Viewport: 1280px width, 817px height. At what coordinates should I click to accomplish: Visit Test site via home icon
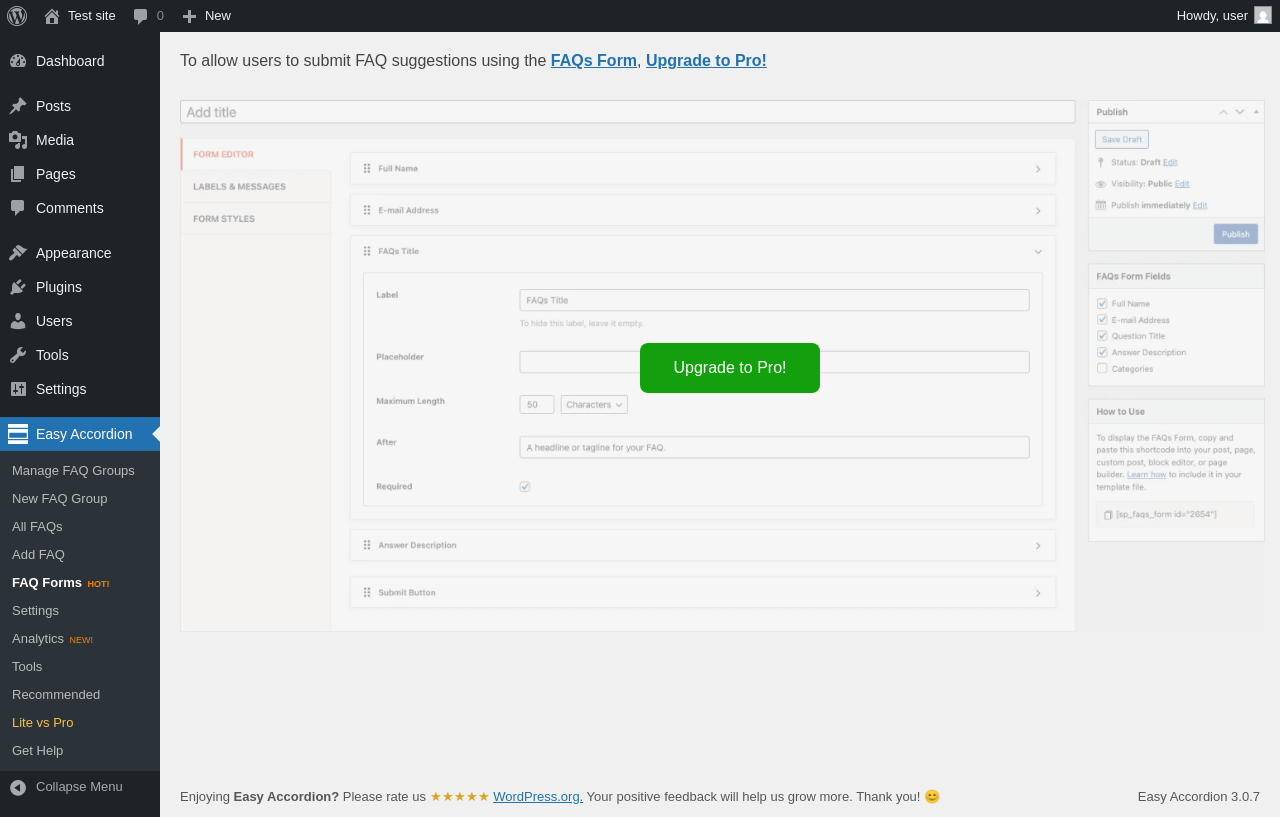[x=52, y=16]
